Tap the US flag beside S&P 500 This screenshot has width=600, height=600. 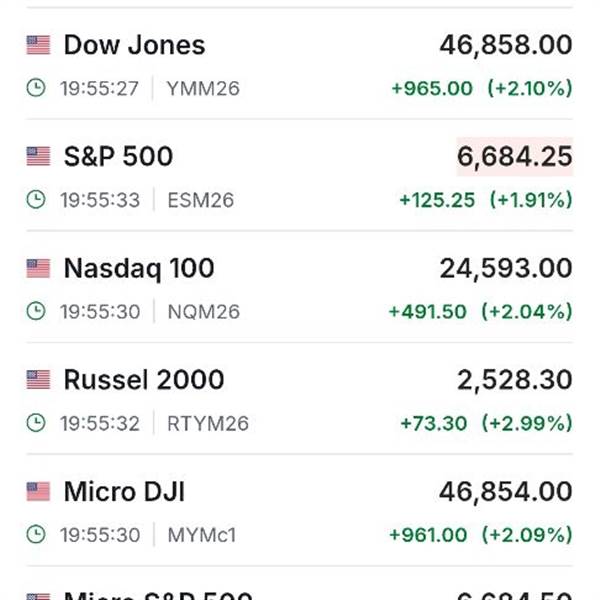38,157
